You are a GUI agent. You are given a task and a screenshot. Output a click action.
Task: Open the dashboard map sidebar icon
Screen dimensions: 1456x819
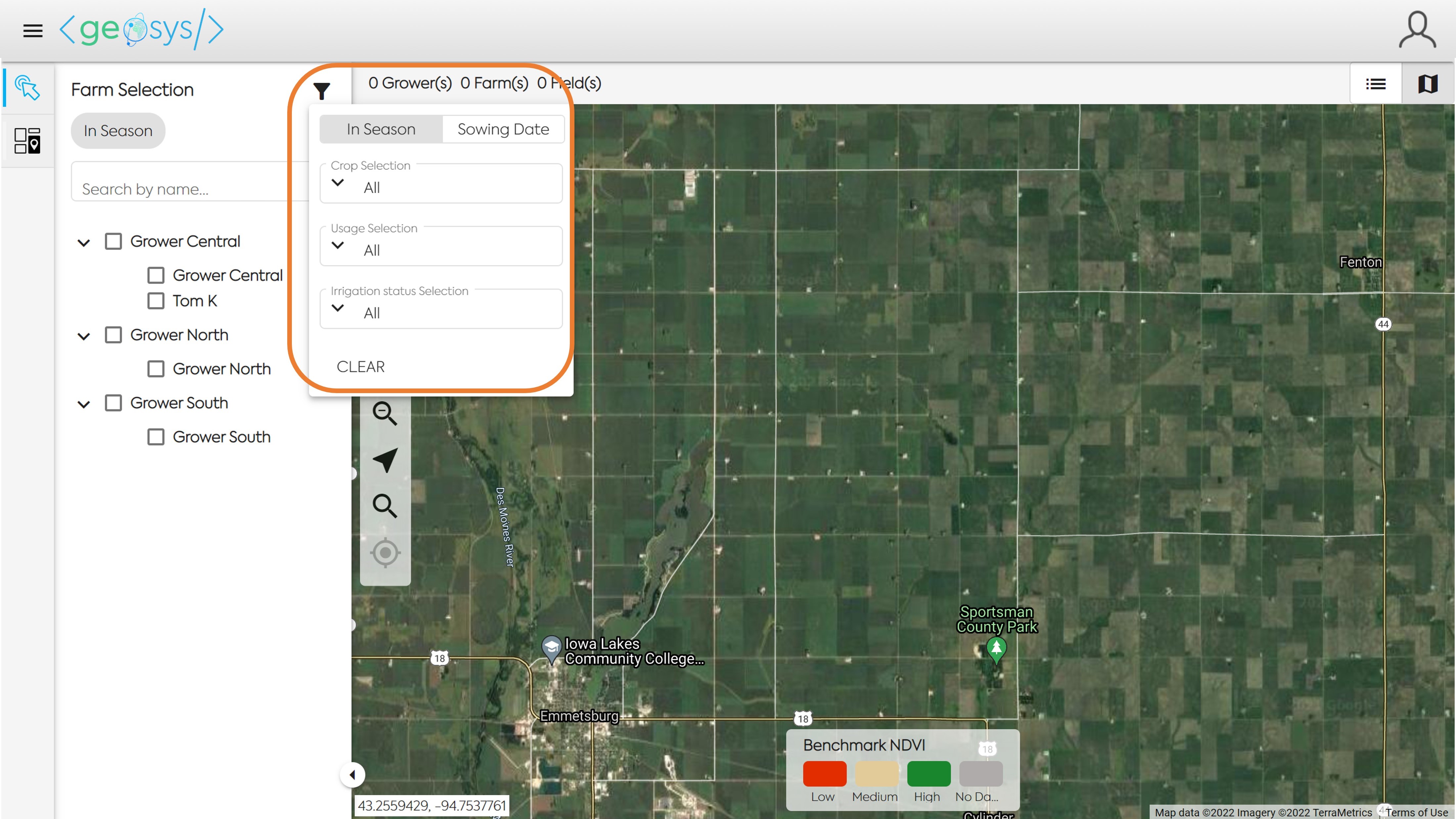click(x=27, y=141)
